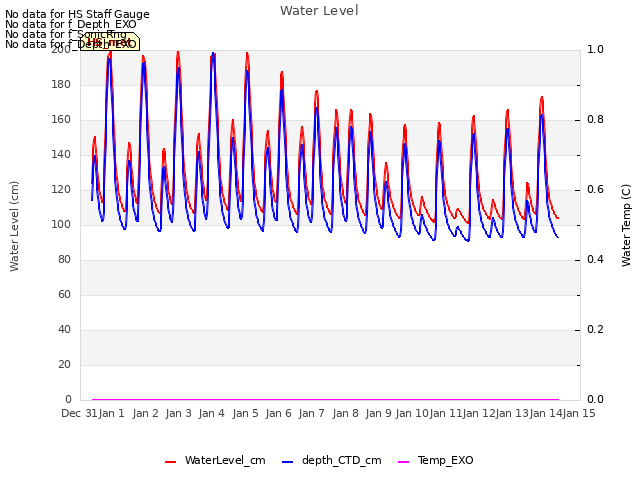Click the Jan 14 x-axis tick label
This screenshot has width=640, height=480.
pyautogui.click(x=546, y=413)
